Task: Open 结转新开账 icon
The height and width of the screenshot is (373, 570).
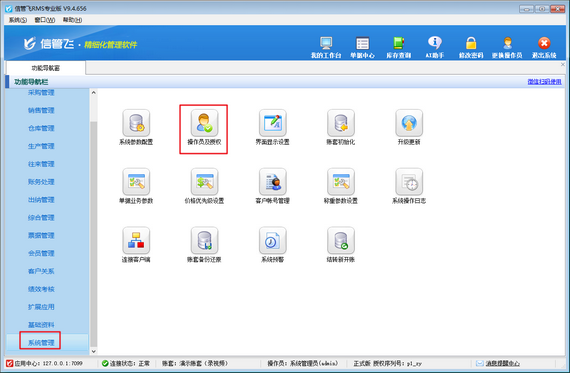Action: click(x=341, y=241)
